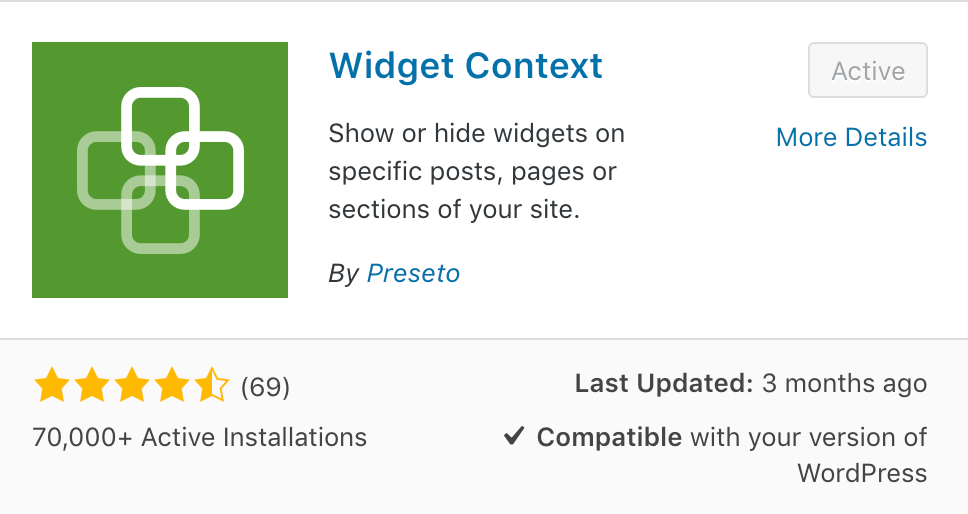The width and height of the screenshot is (968, 514).
Task: Click the first rating star
Action: point(52,385)
